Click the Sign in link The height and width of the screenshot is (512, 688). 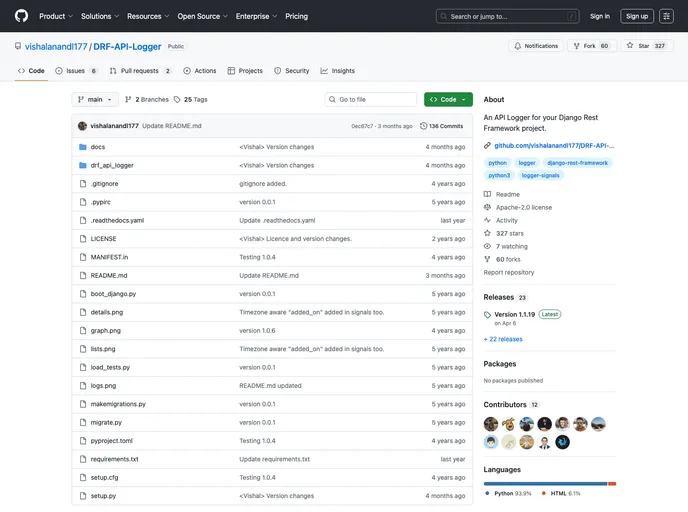coord(600,16)
